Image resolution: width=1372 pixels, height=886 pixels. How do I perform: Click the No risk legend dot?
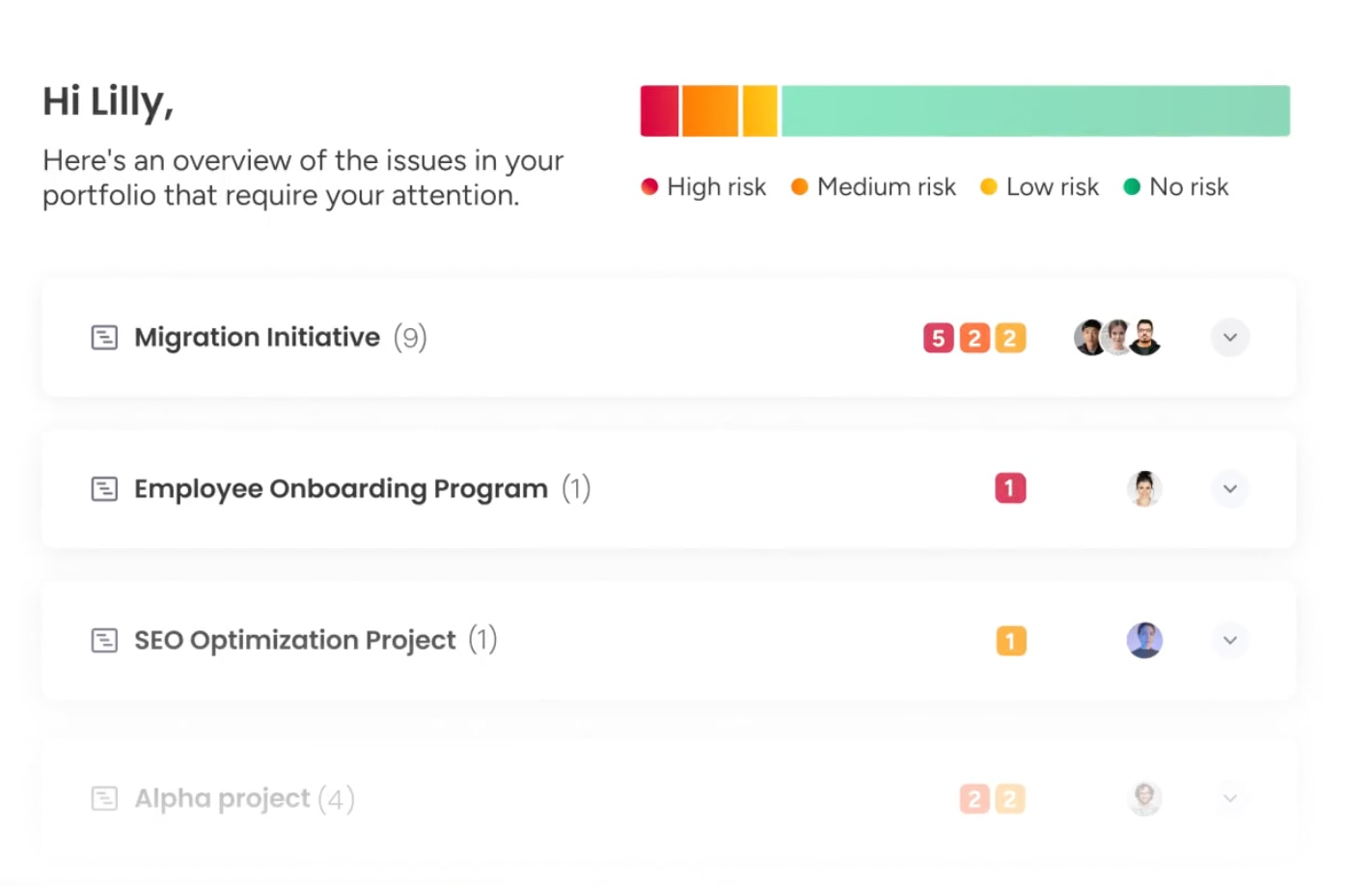1131,186
